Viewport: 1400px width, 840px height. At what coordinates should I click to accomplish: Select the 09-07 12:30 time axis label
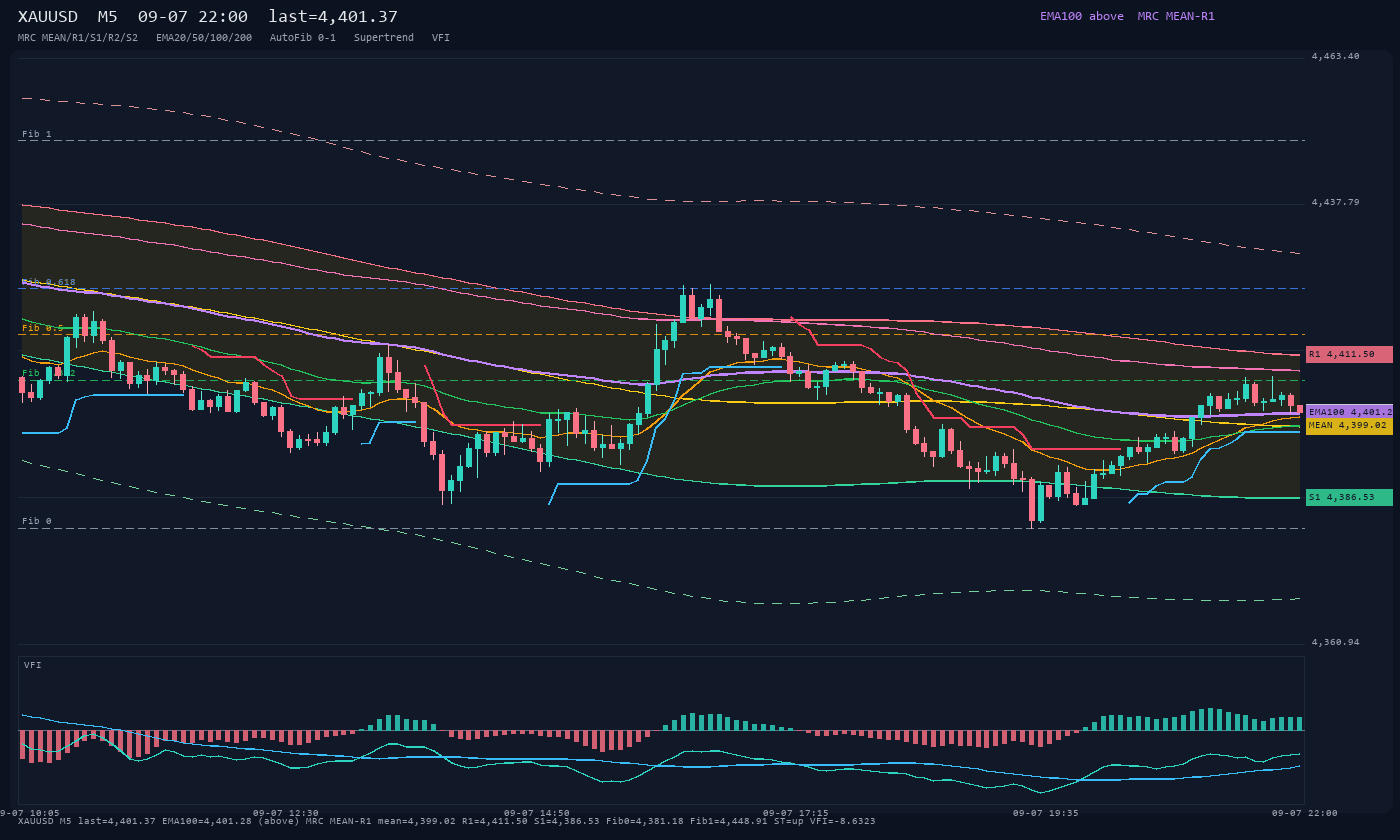(286, 813)
